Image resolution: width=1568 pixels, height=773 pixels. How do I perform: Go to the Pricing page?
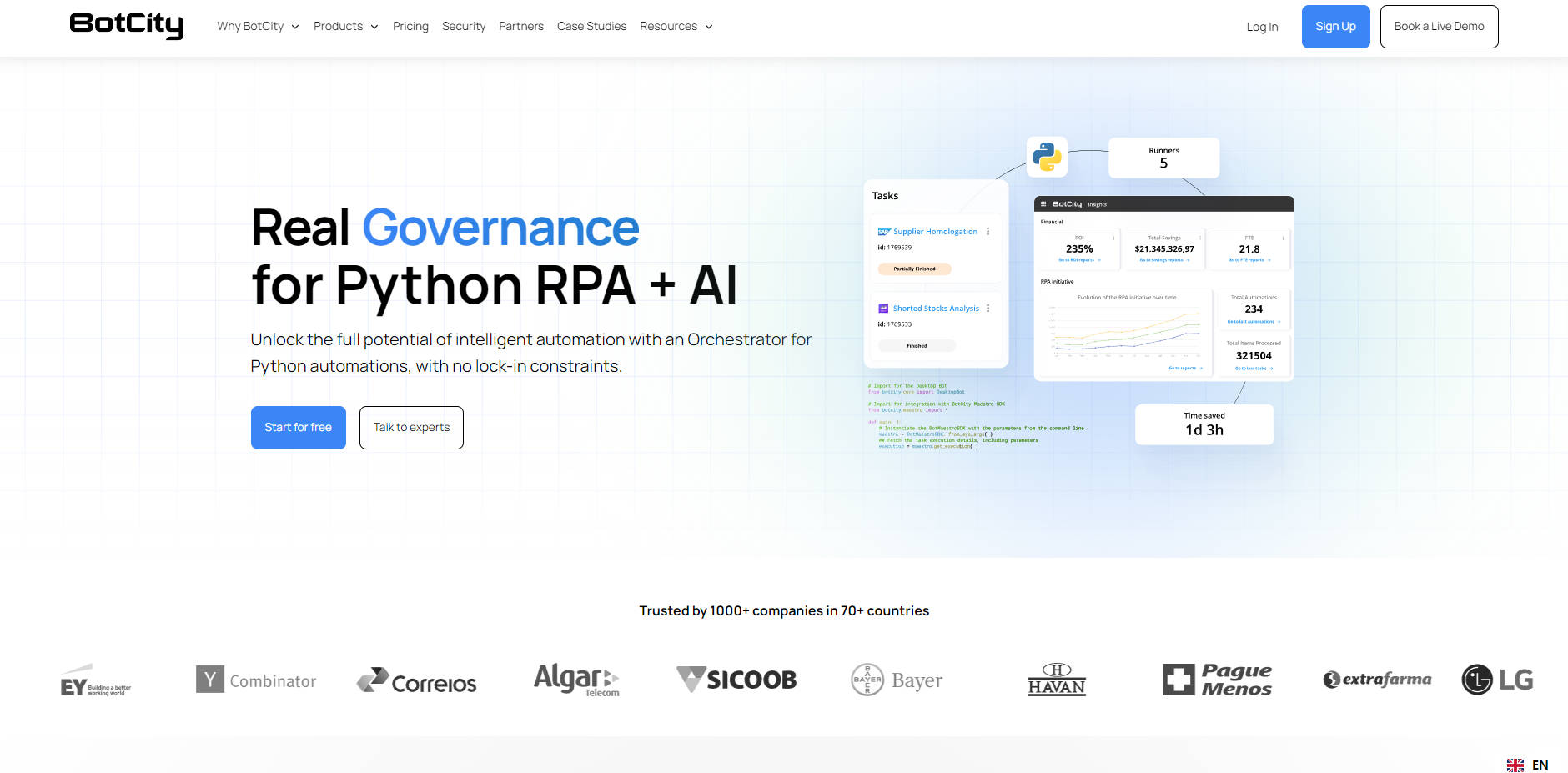click(x=410, y=27)
